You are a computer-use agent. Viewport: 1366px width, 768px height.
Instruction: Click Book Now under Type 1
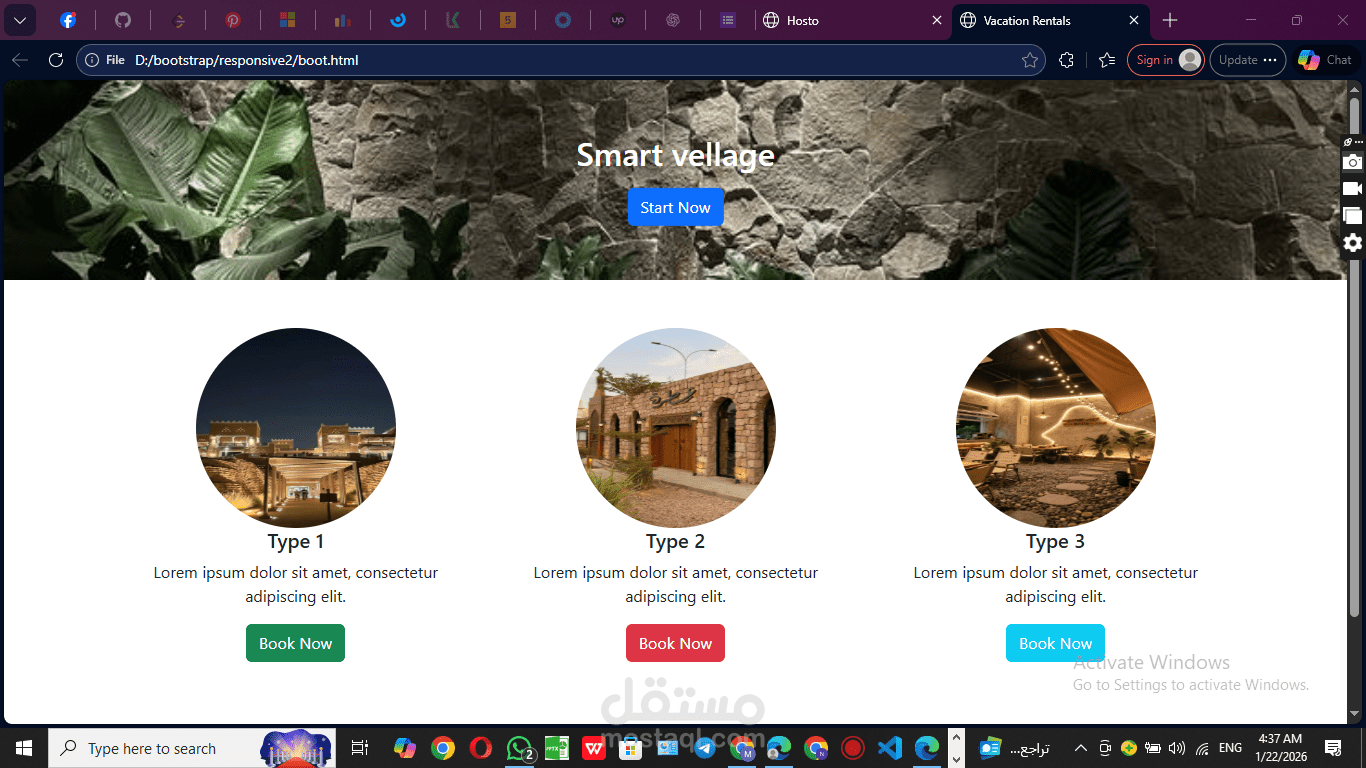coord(295,643)
